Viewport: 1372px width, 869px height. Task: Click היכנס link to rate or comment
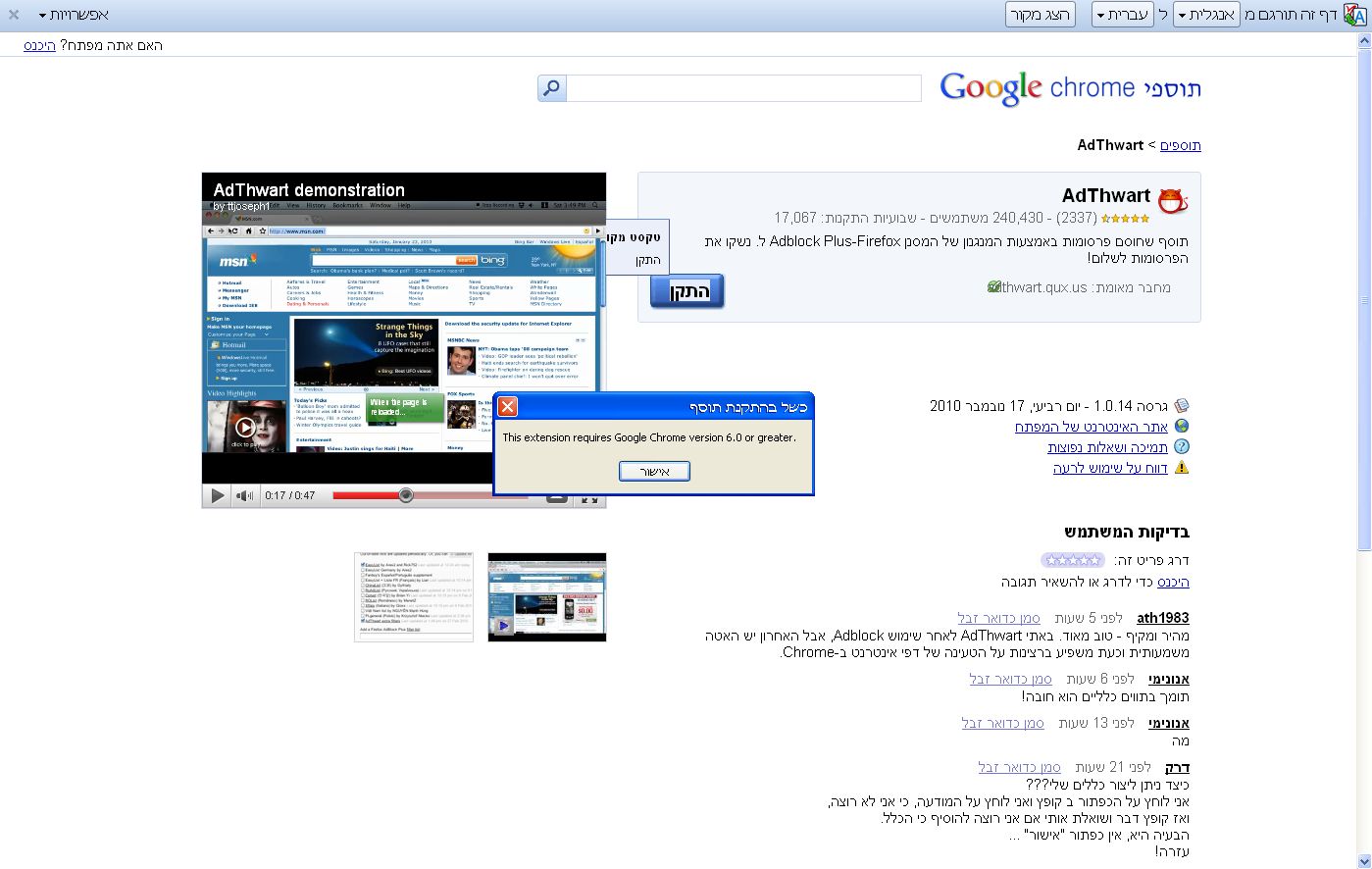pyautogui.click(x=1173, y=582)
